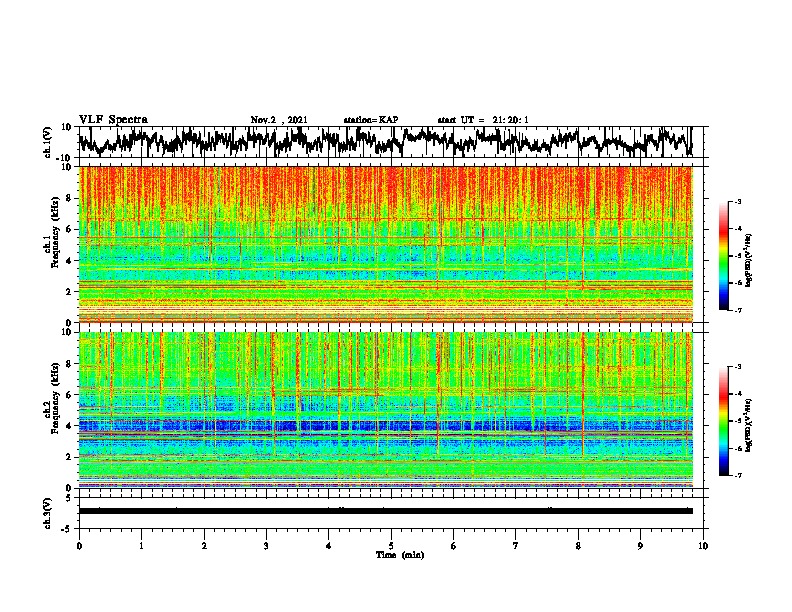Click the "-3" label on ch.2 color bar
This screenshot has width=792, height=612.
pos(737,367)
